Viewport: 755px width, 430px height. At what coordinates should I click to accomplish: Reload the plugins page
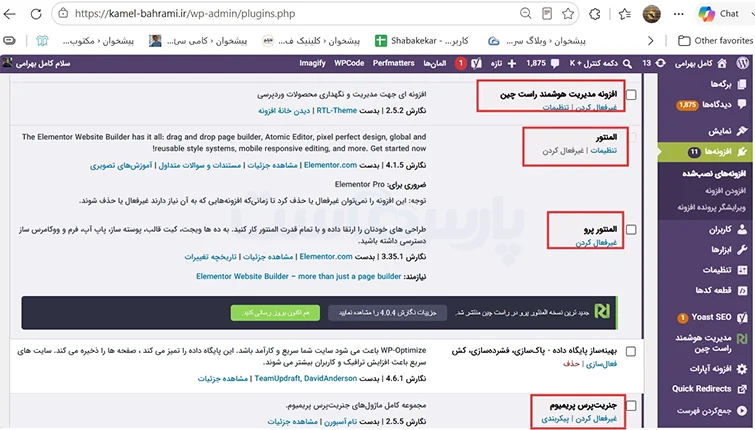tap(36, 14)
